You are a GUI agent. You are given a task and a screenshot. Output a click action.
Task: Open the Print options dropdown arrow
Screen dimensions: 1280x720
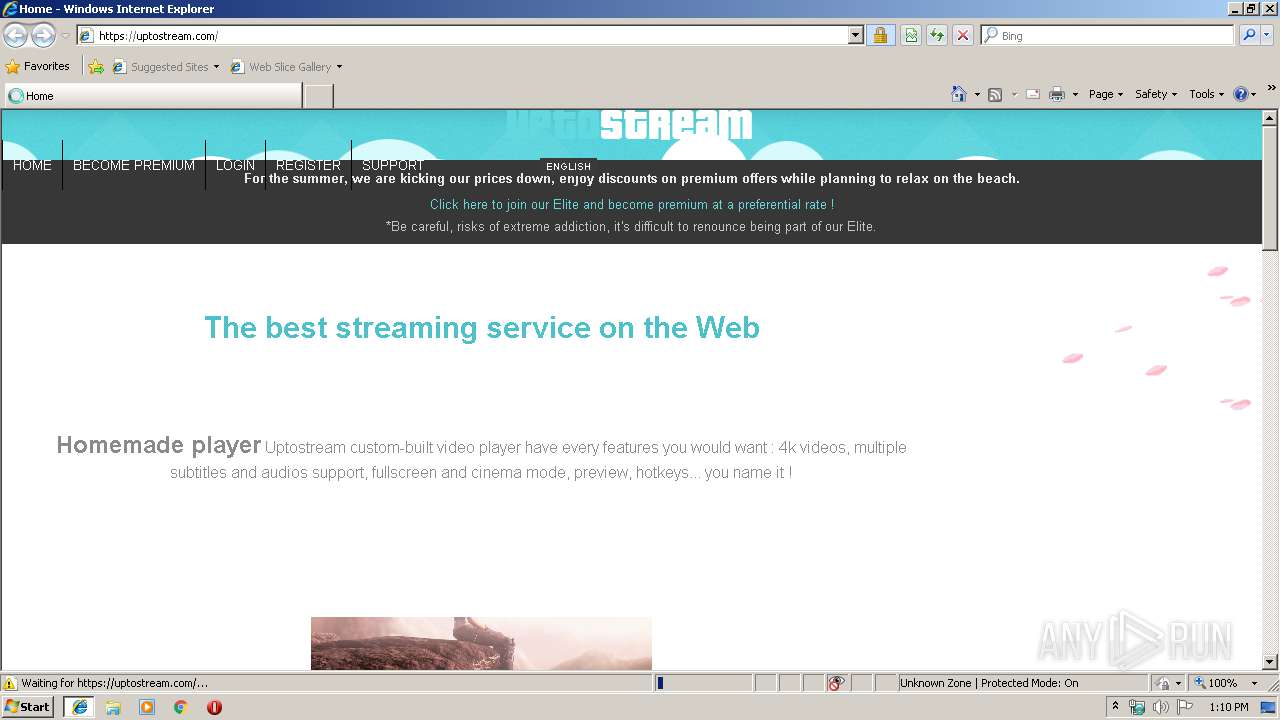pos(1075,94)
